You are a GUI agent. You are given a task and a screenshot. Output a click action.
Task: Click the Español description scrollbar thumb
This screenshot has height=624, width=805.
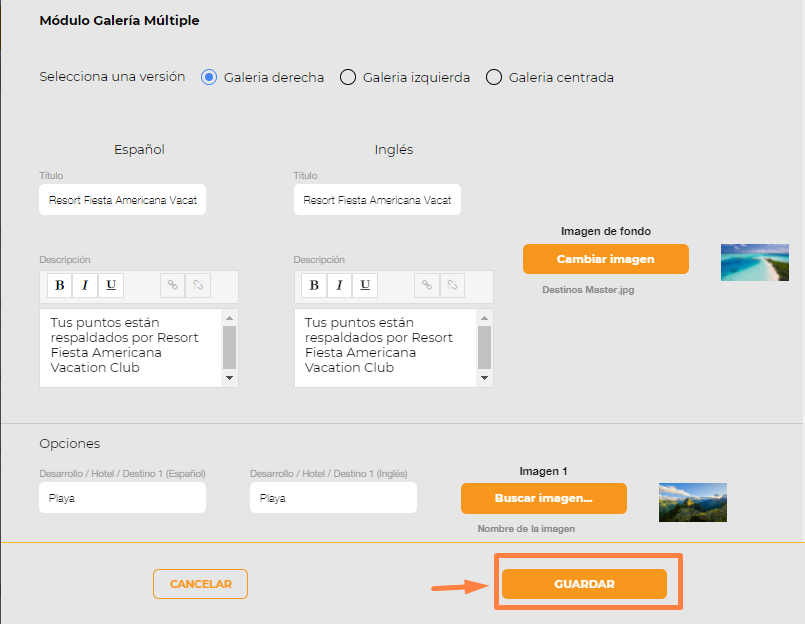tap(229, 348)
